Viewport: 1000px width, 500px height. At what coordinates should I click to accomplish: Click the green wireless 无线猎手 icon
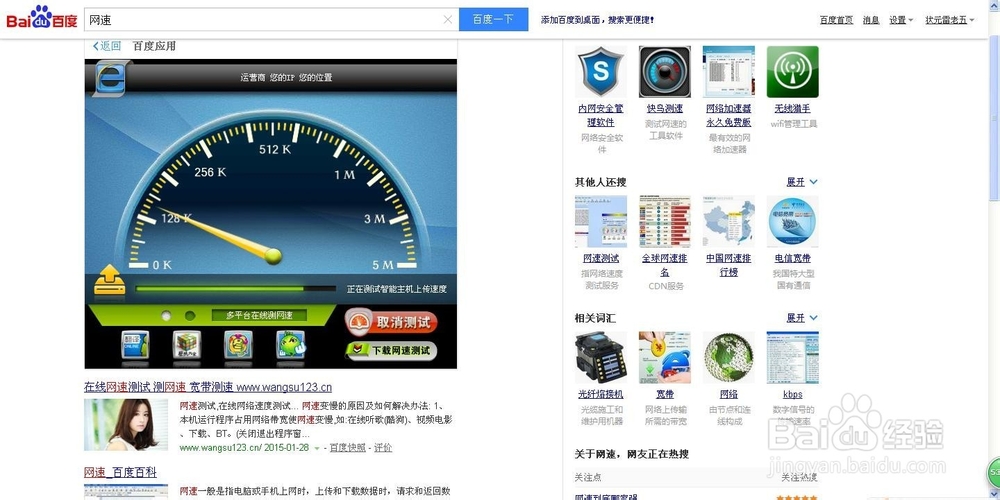[x=792, y=71]
